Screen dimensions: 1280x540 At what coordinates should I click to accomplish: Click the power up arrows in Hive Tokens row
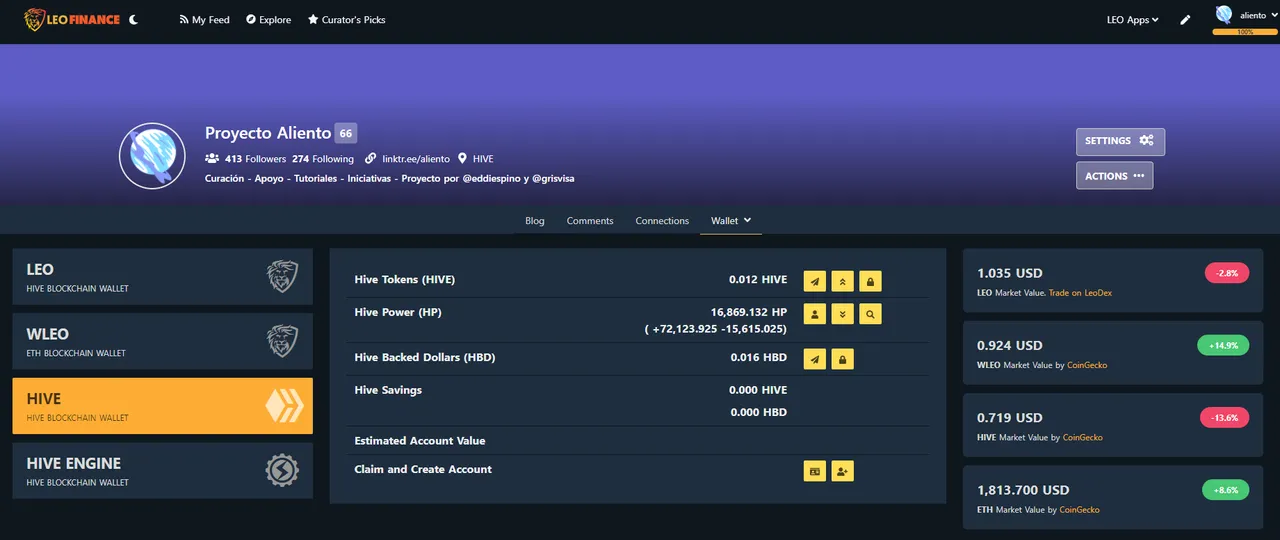[843, 281]
